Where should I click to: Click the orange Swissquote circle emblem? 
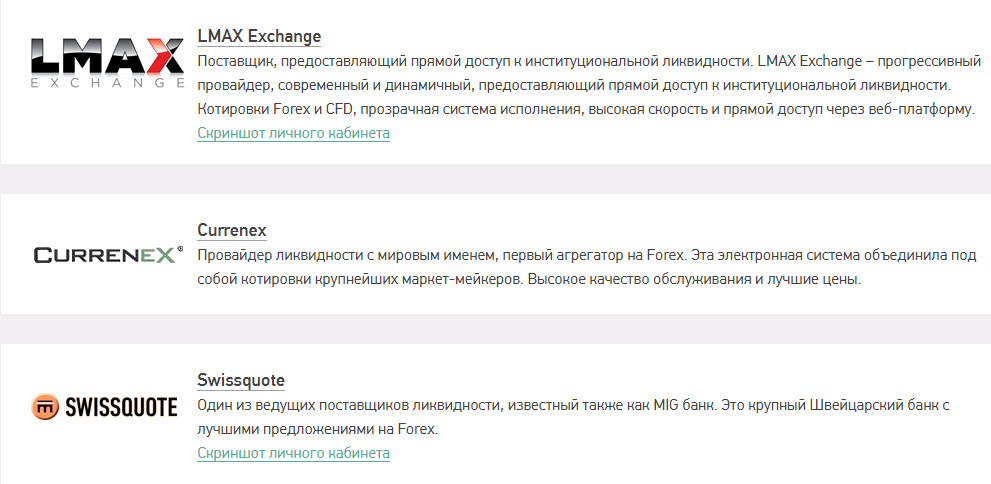45,407
